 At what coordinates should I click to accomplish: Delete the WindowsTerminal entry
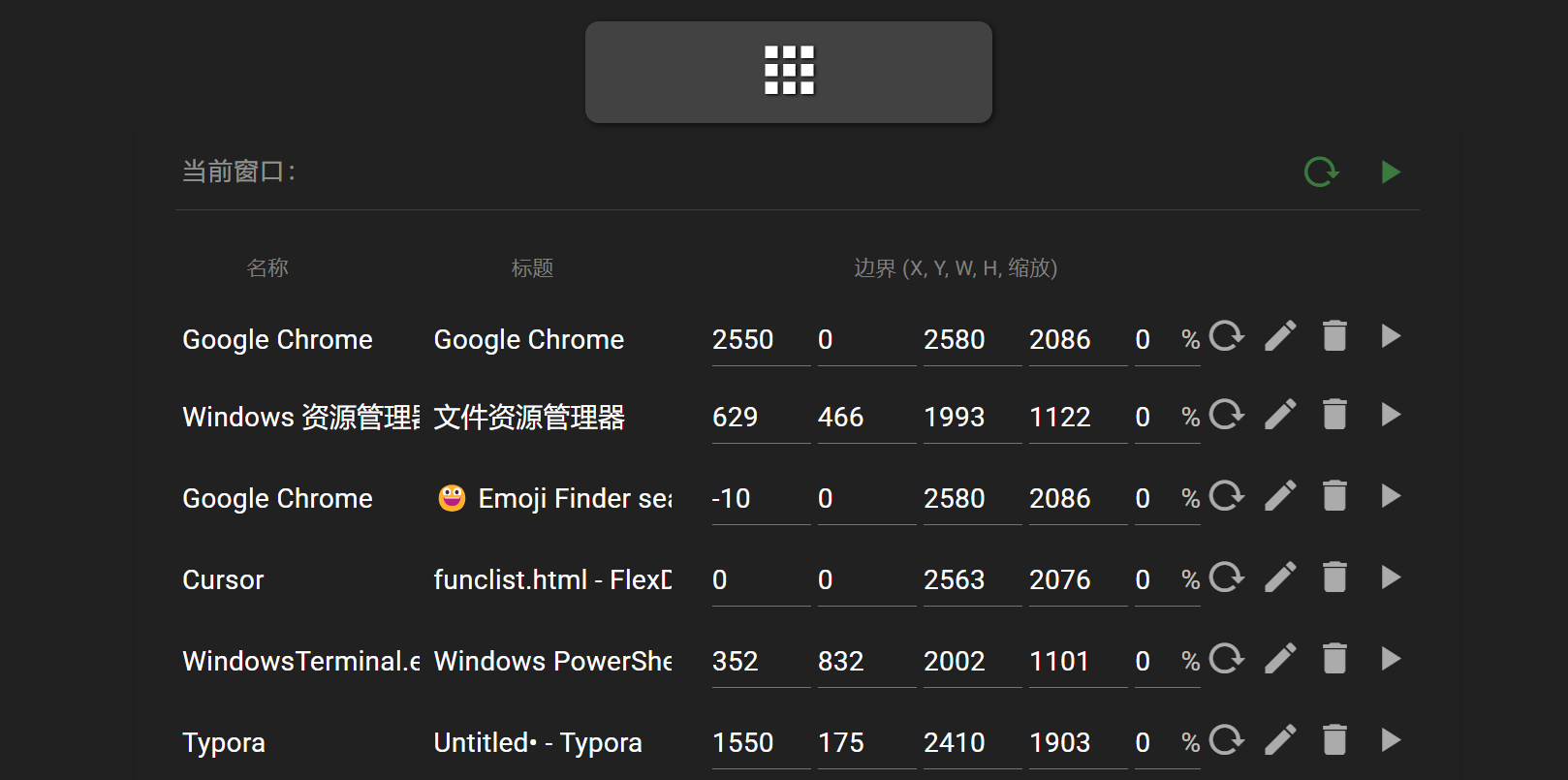tap(1334, 659)
